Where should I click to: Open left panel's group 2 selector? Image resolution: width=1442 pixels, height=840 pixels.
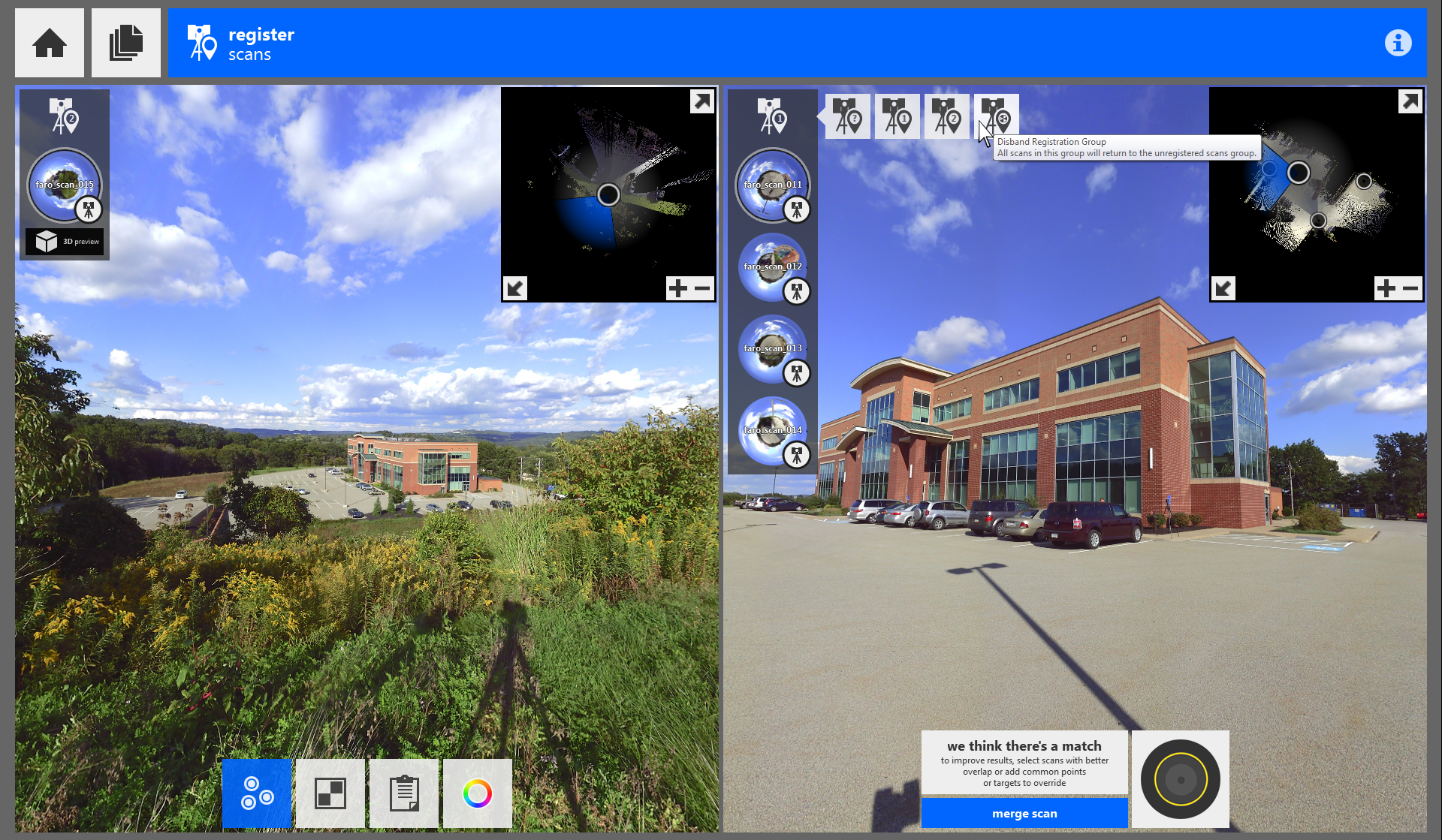click(65, 116)
